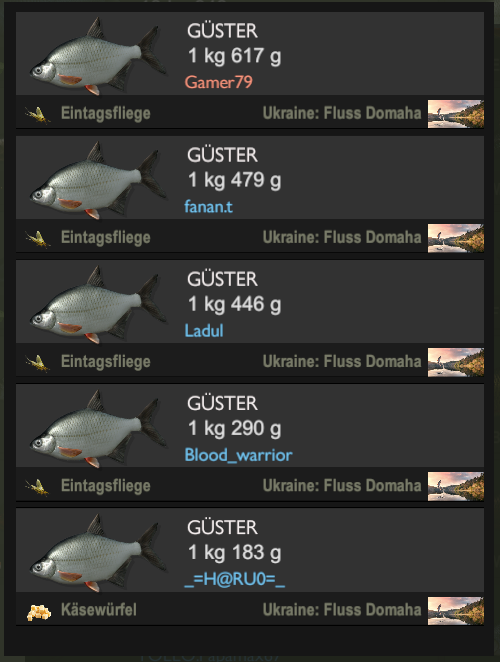The image size is (500, 662).
Task: Open player profile Gamer79
Action: tap(219, 82)
